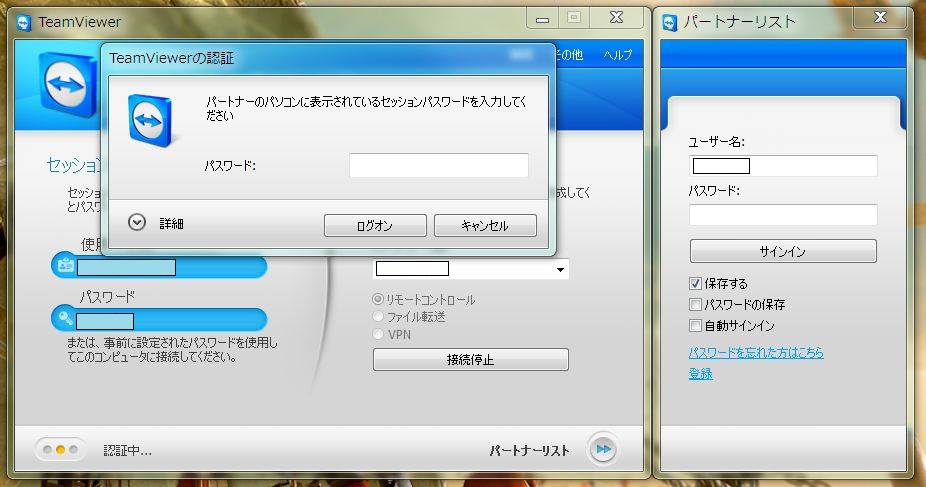
Task: Click the large TeamViewer logo in the main window
Action: tap(68, 86)
